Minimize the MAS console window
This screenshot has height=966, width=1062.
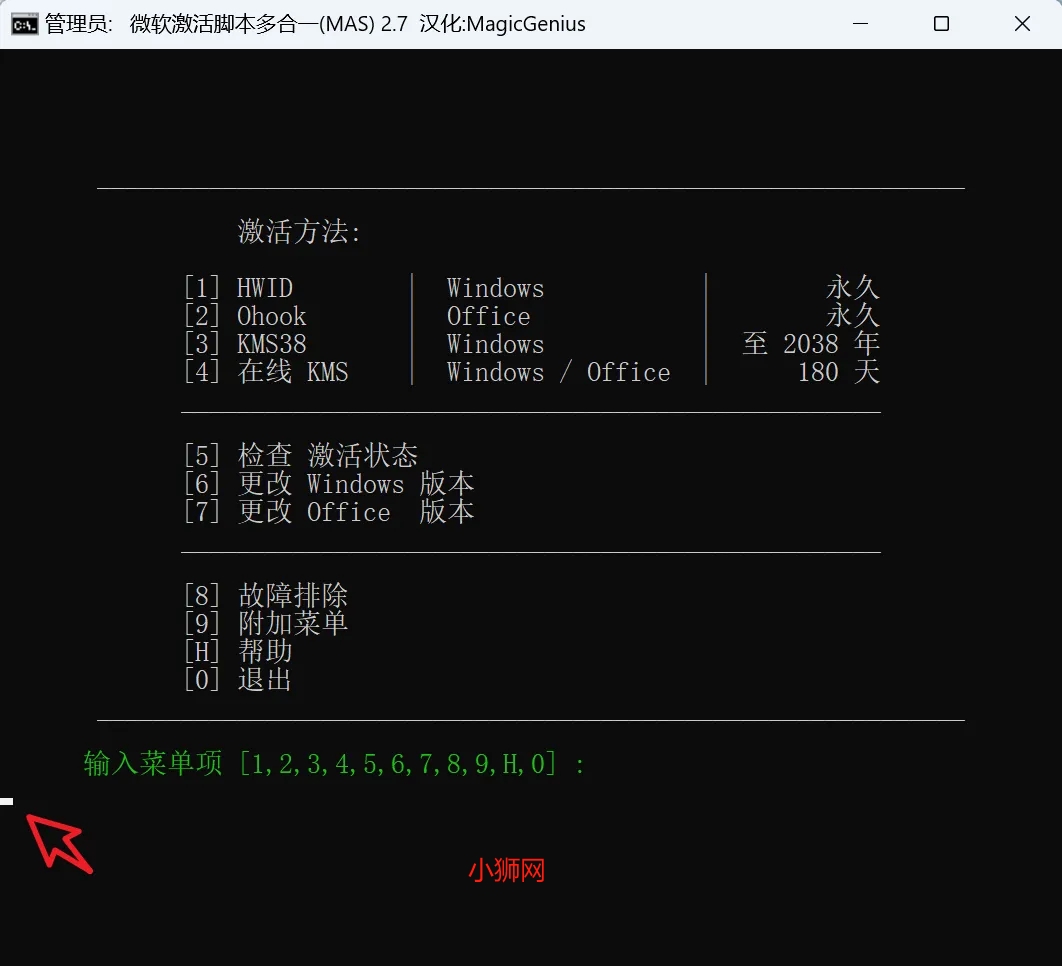click(860, 24)
